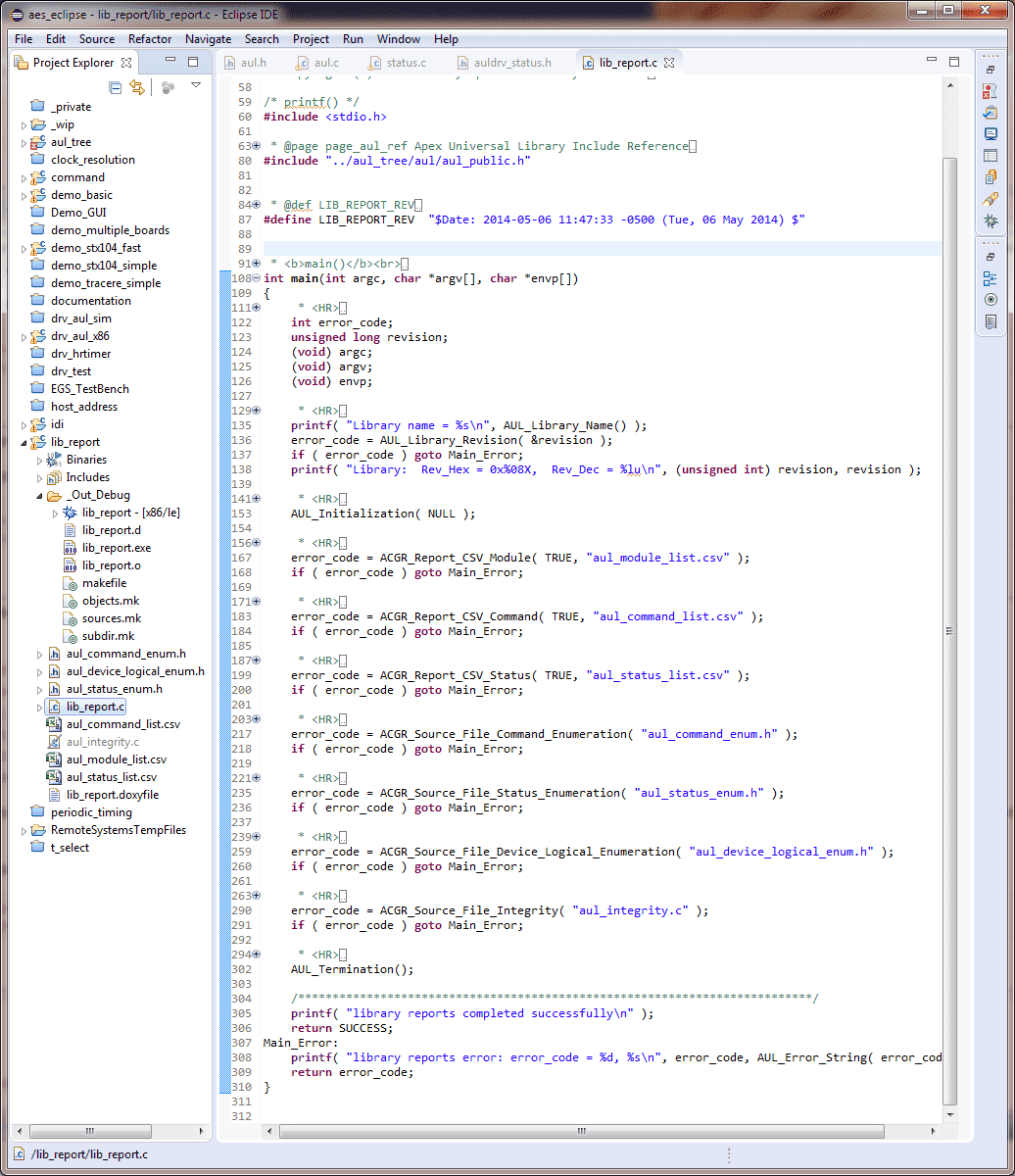This screenshot has height=1176, width=1015.
Task: Open the Outline view icon in trim
Action: coord(991,278)
